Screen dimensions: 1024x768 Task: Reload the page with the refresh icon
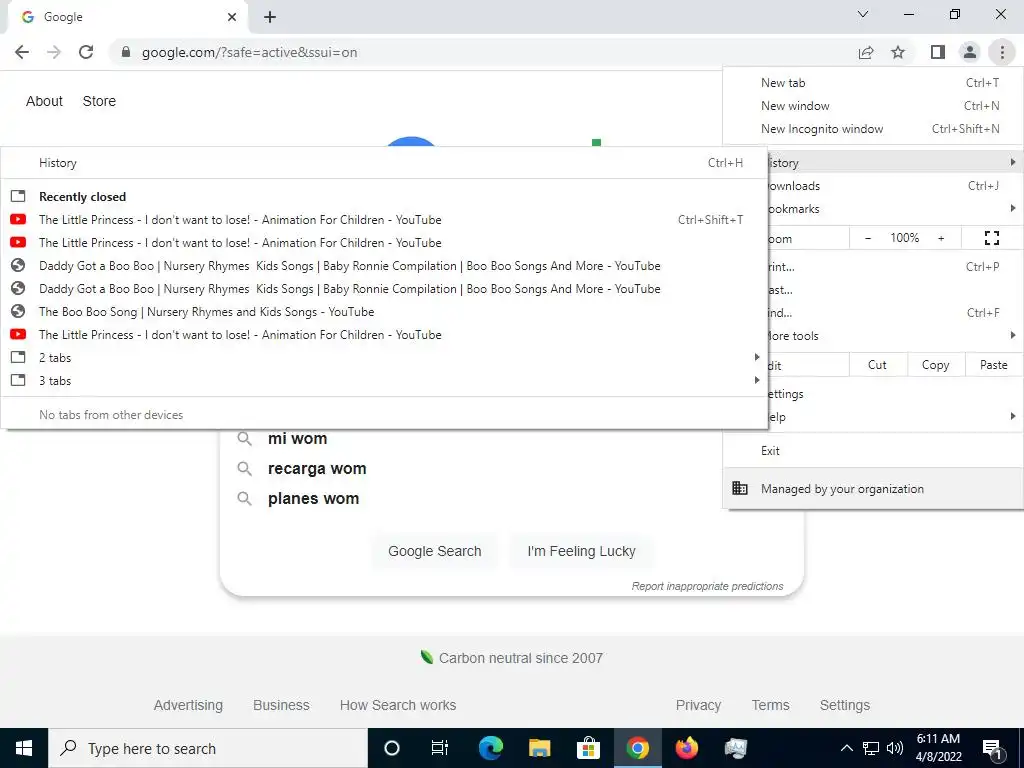(x=86, y=52)
